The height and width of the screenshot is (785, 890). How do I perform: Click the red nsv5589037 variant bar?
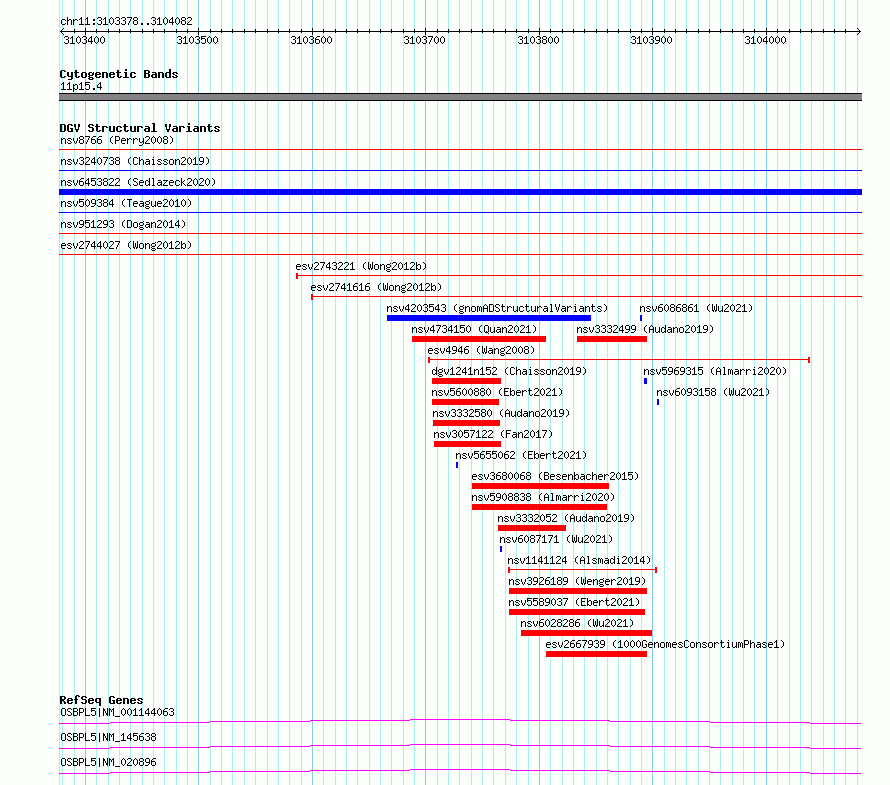click(x=577, y=612)
